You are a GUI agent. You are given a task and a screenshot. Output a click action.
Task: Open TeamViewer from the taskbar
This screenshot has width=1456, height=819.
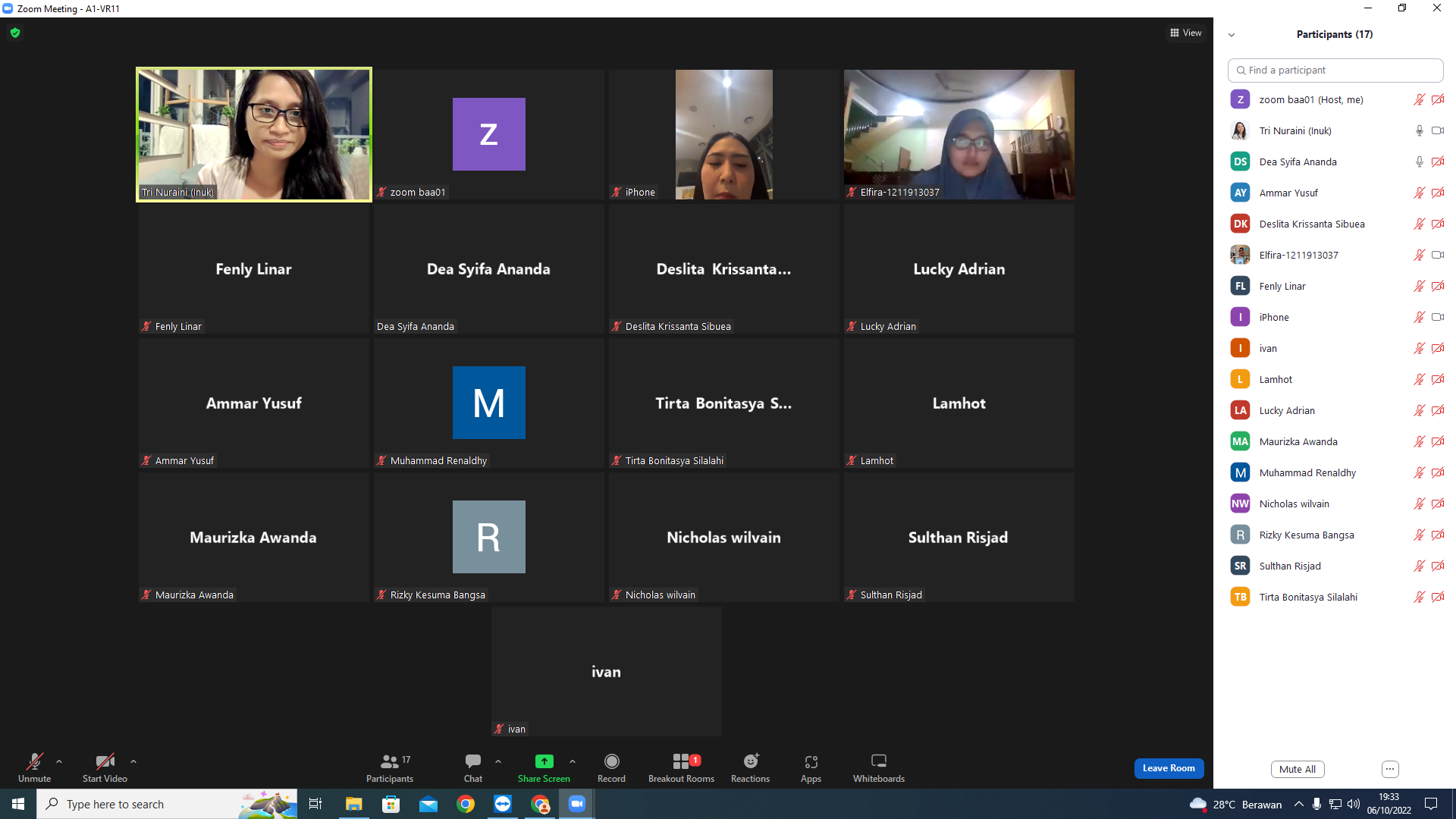coord(503,804)
